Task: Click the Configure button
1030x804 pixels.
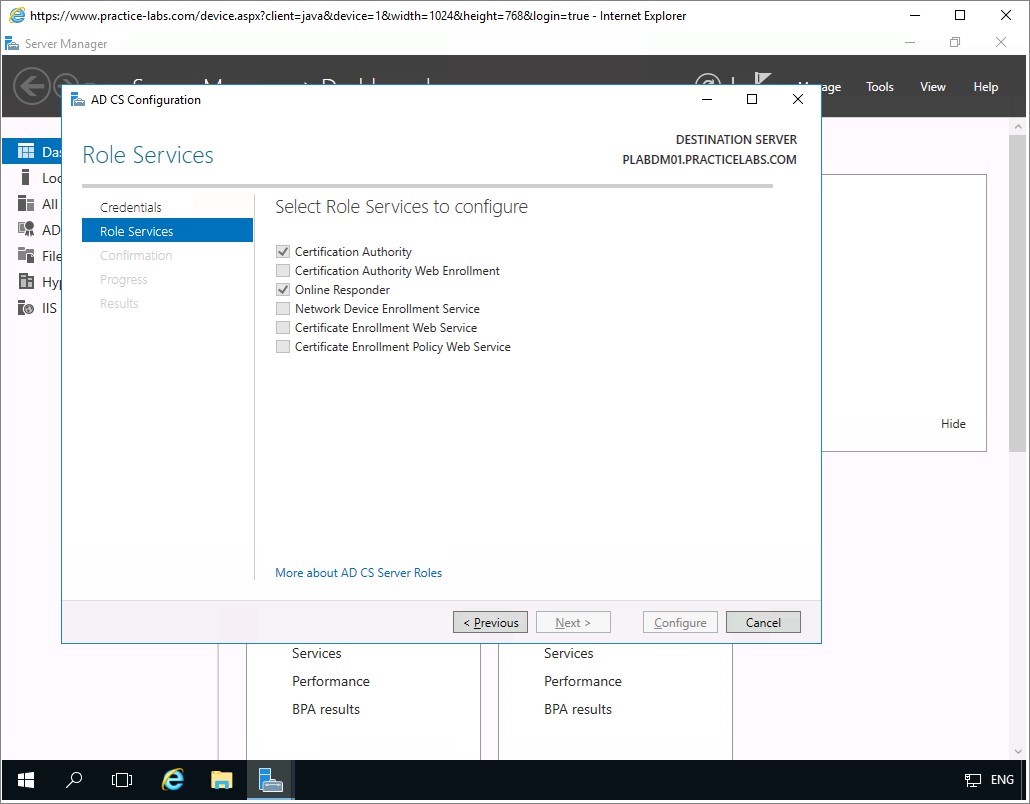Action: (681, 622)
